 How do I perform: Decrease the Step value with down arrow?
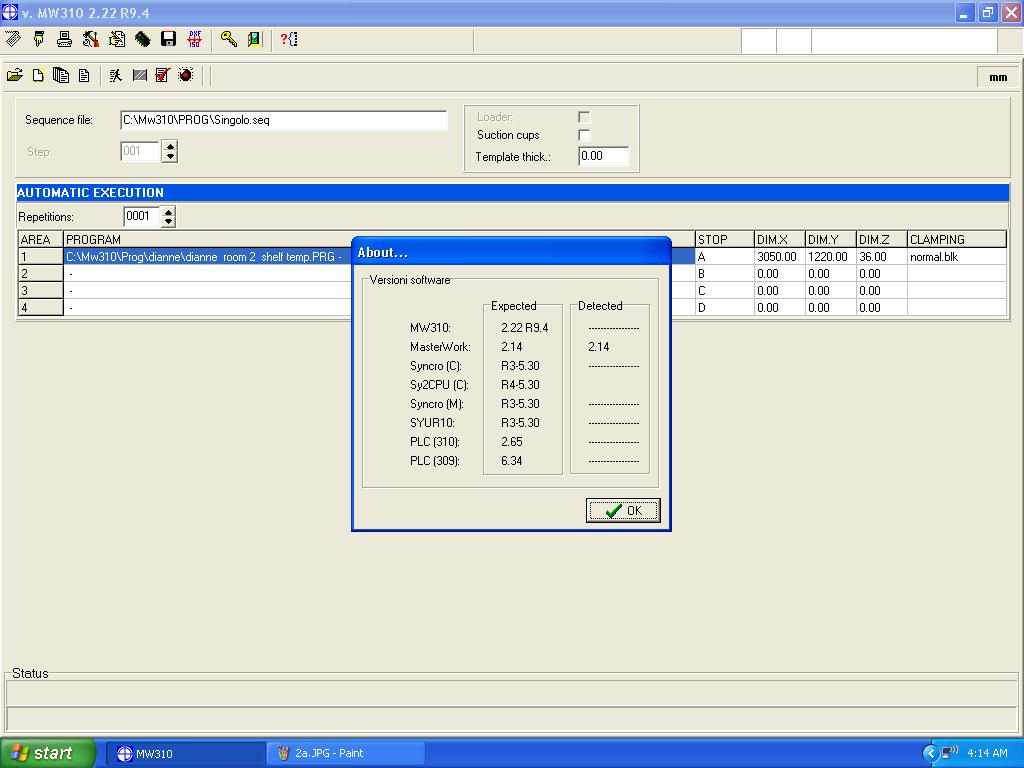pos(170,157)
